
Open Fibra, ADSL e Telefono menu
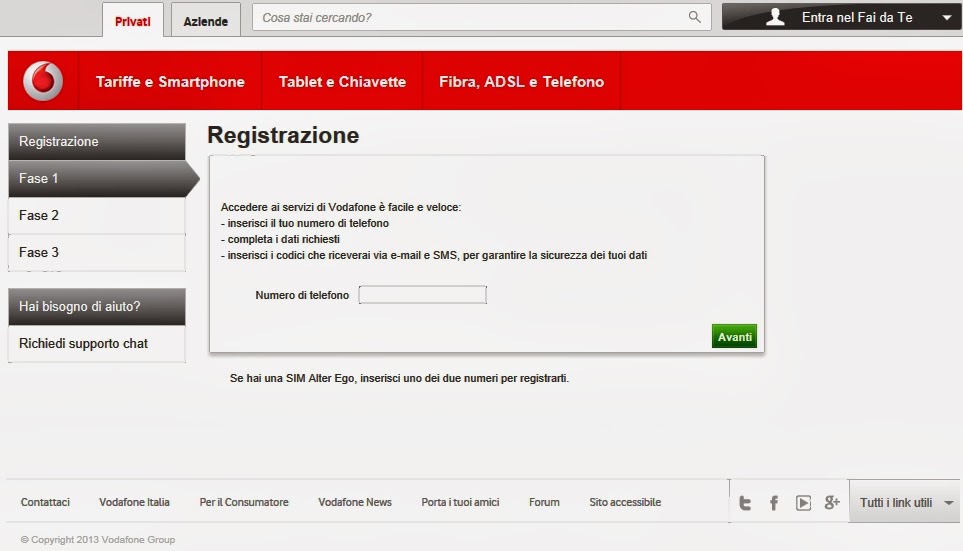521,81
